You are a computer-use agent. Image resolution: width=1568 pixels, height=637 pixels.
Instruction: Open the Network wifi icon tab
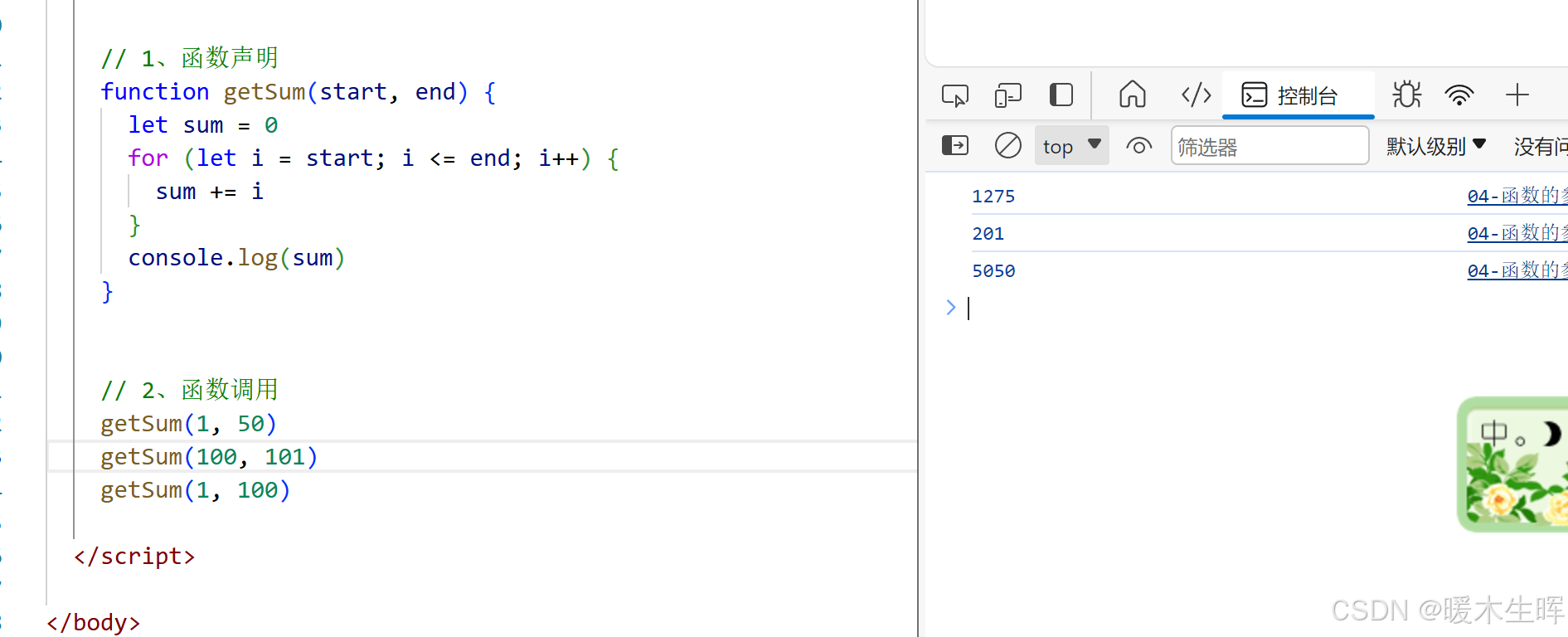1459,95
